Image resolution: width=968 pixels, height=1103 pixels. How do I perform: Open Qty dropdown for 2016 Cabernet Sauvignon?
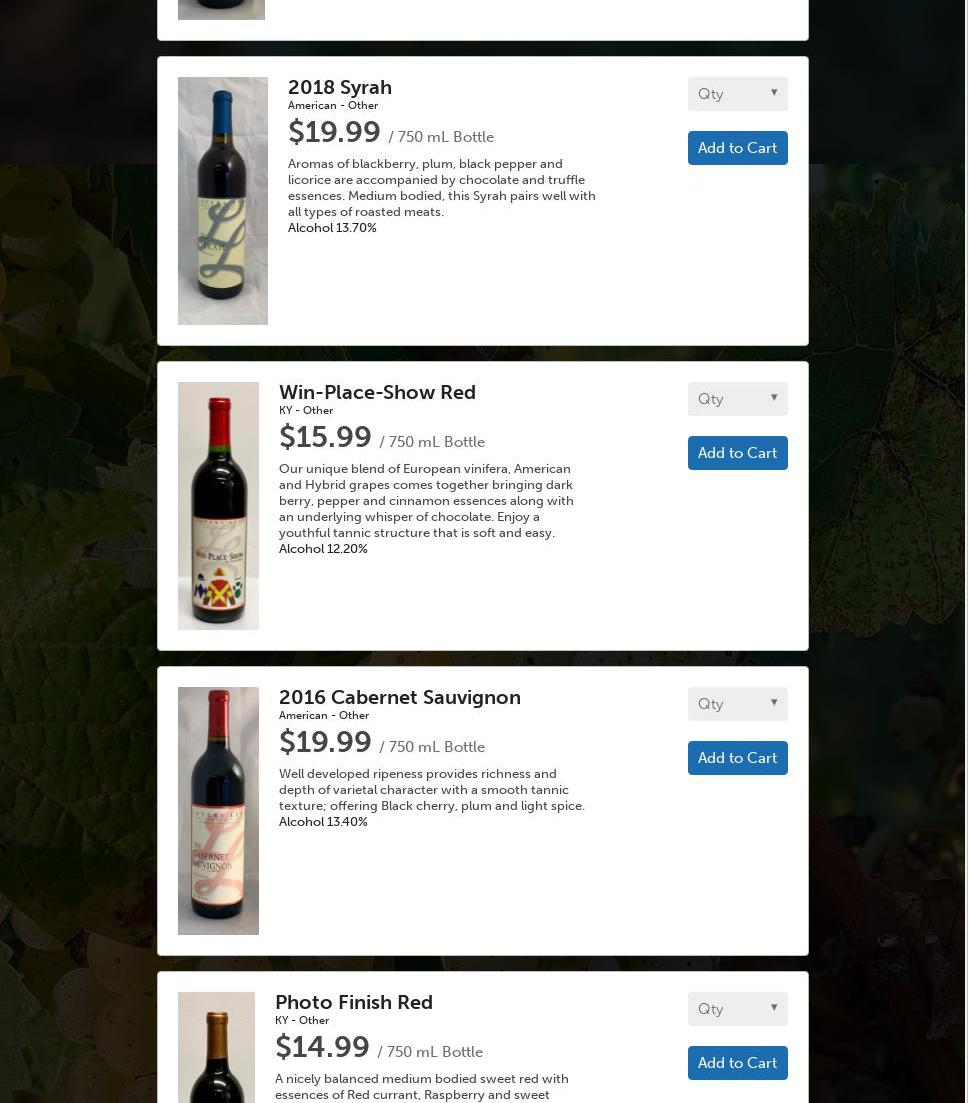pyautogui.click(x=737, y=704)
